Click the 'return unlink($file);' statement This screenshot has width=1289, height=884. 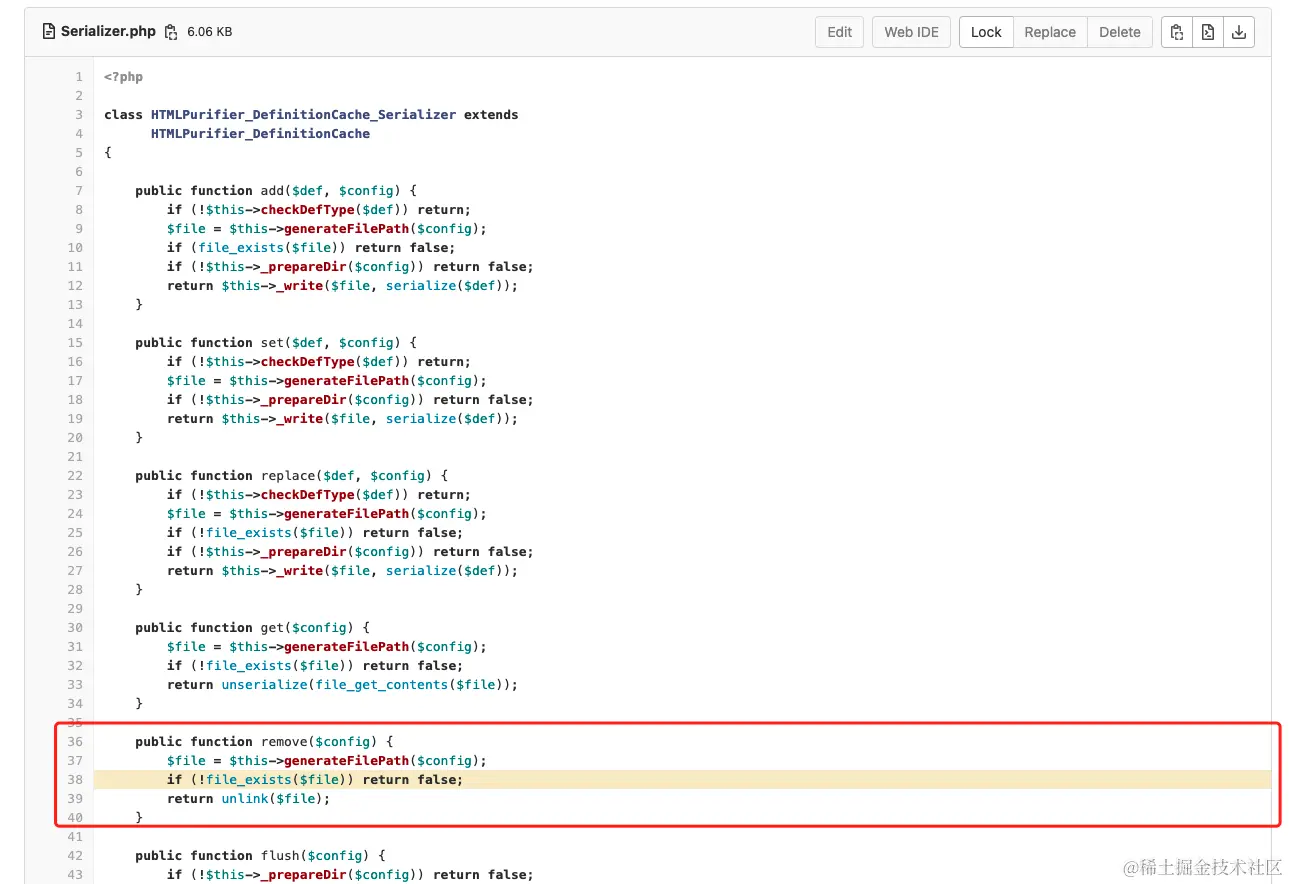tap(248, 799)
